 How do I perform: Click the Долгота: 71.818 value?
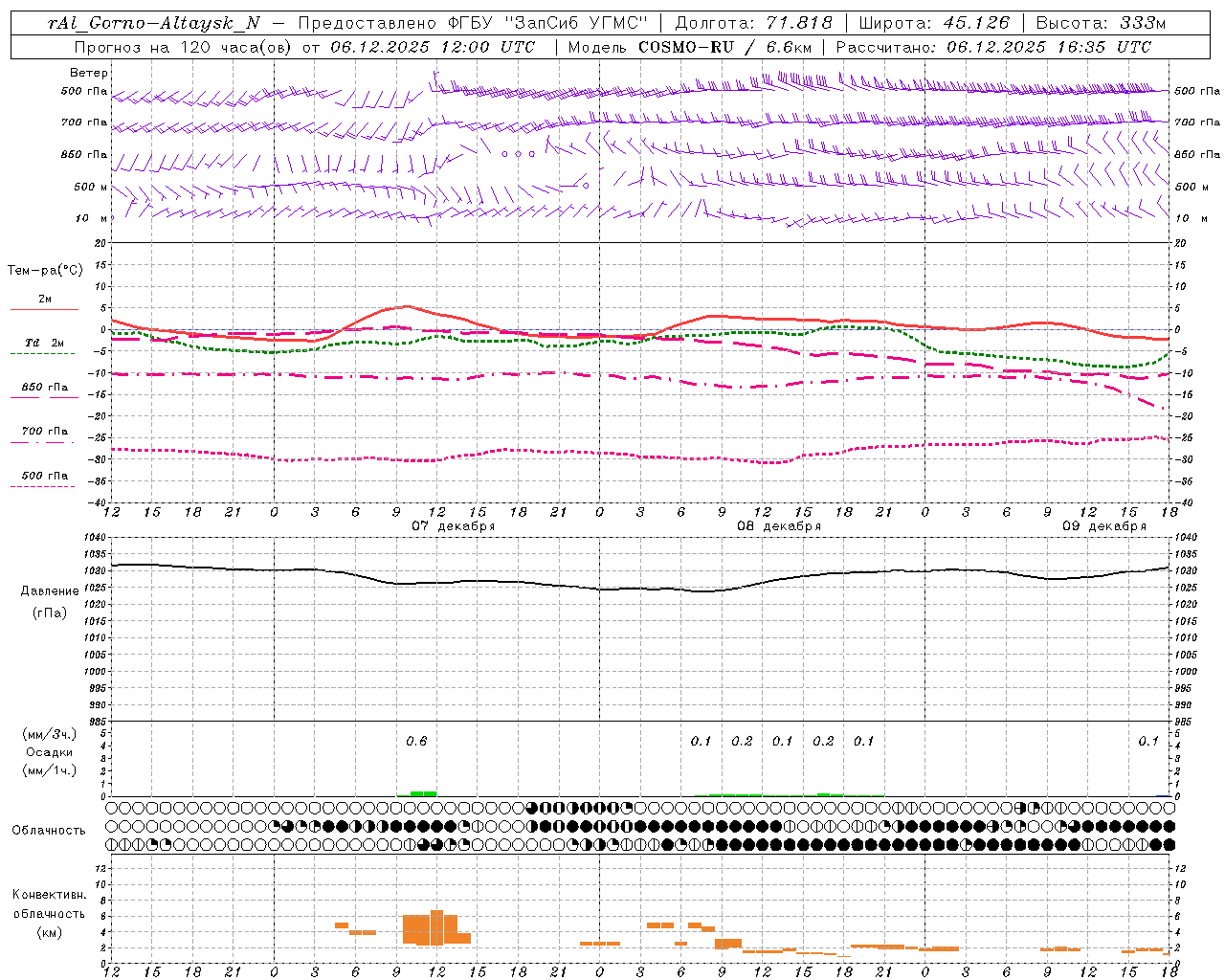point(754,23)
